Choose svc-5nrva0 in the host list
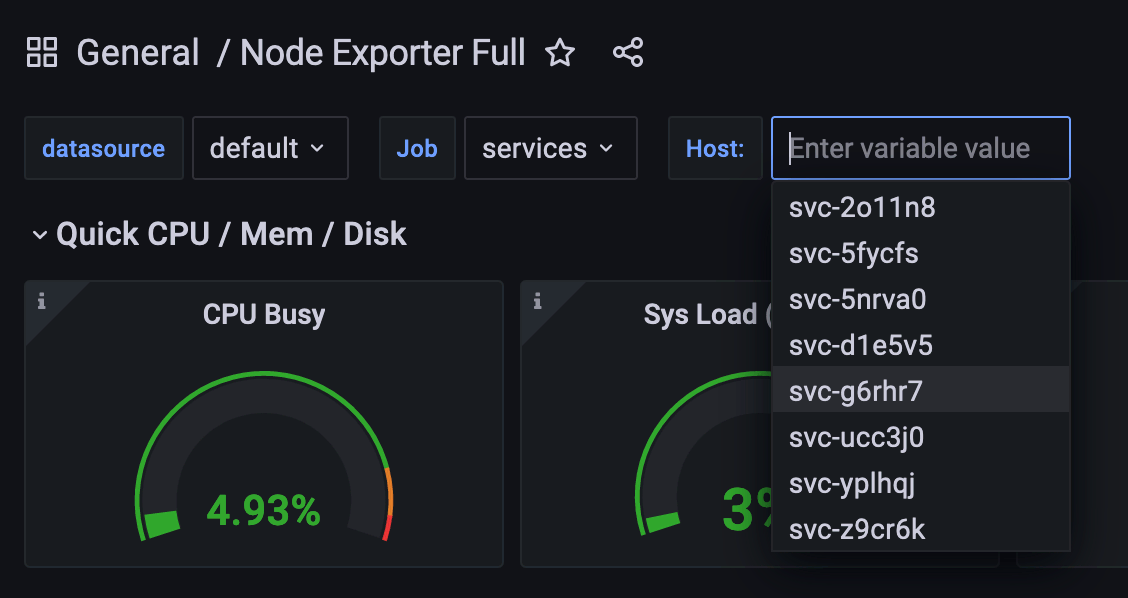The image size is (1128, 598). (857, 300)
